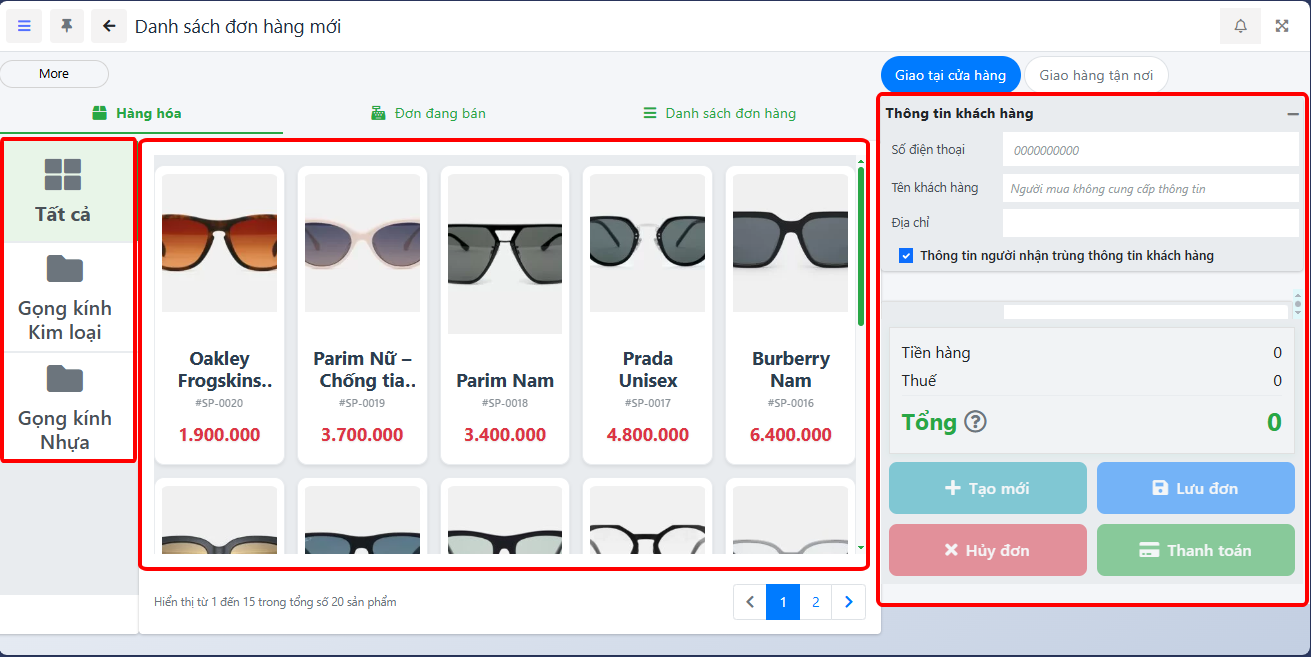Click the 'Số điện thoại' input field

tap(1149, 150)
